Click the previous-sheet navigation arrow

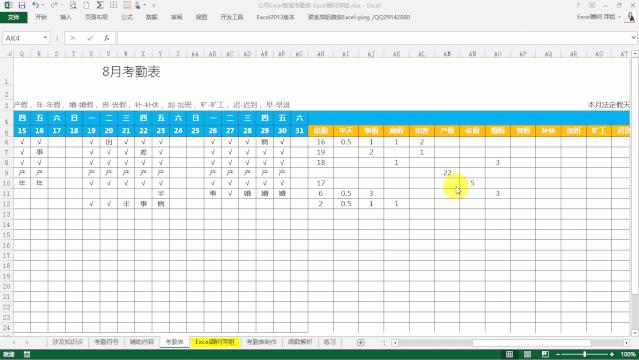pos(14,342)
